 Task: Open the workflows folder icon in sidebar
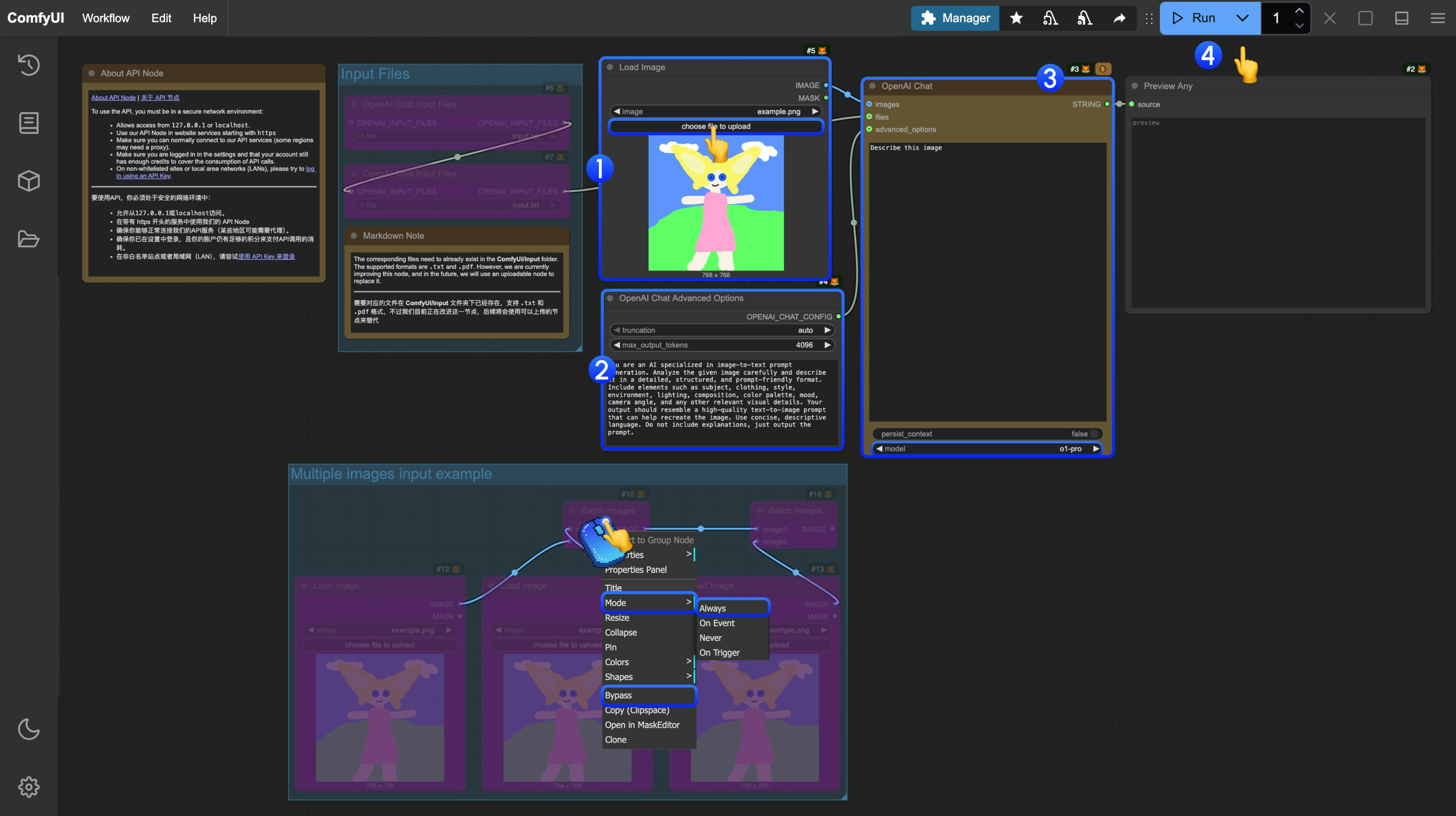pos(28,239)
